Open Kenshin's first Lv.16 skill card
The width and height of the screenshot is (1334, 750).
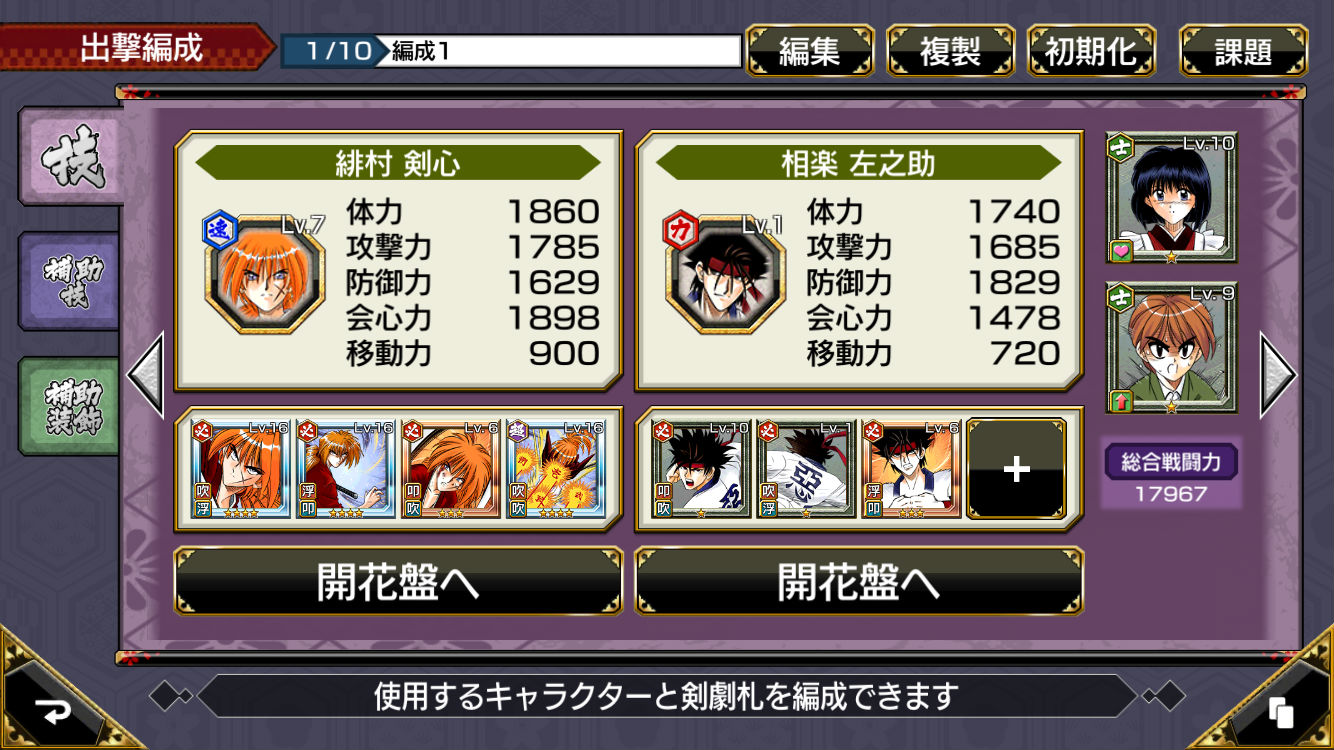[x=240, y=469]
